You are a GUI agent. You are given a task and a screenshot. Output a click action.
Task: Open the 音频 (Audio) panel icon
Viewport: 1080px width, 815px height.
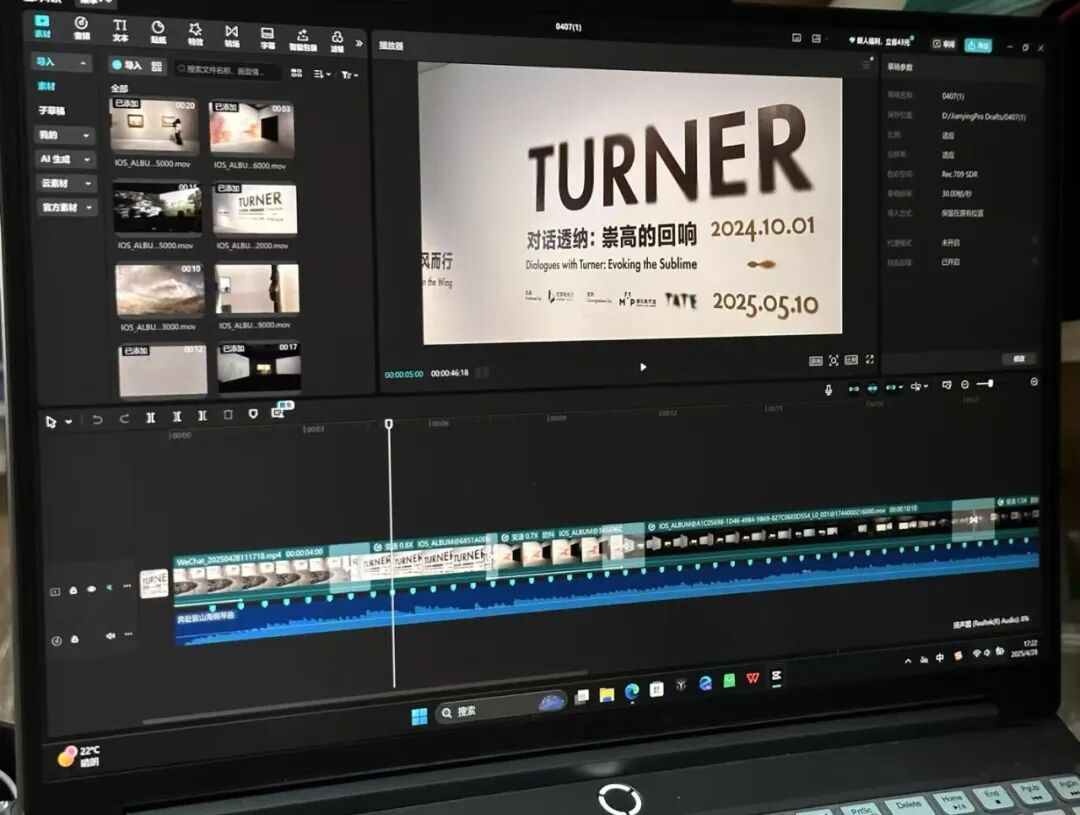pyautogui.click(x=81, y=28)
